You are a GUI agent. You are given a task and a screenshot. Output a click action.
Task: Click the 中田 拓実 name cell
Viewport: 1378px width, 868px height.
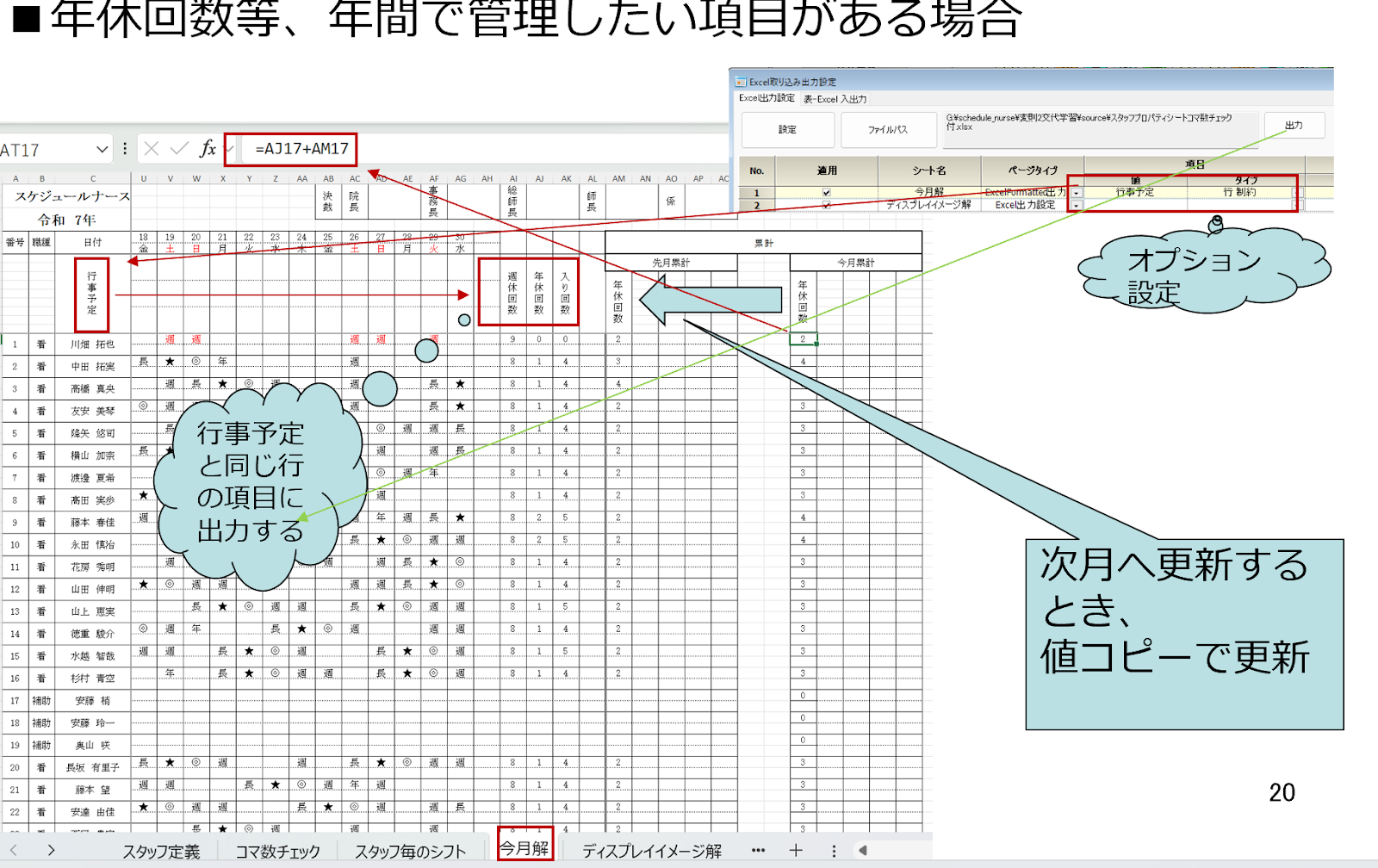coord(93,366)
